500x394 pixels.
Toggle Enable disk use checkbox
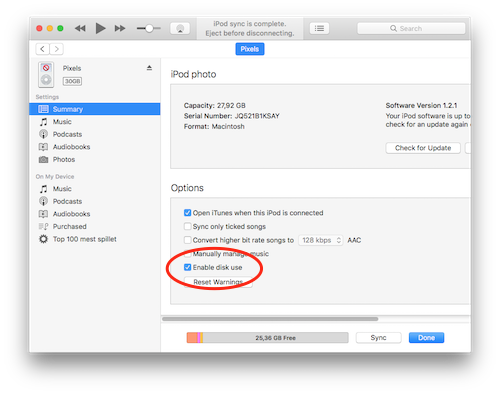click(x=188, y=267)
